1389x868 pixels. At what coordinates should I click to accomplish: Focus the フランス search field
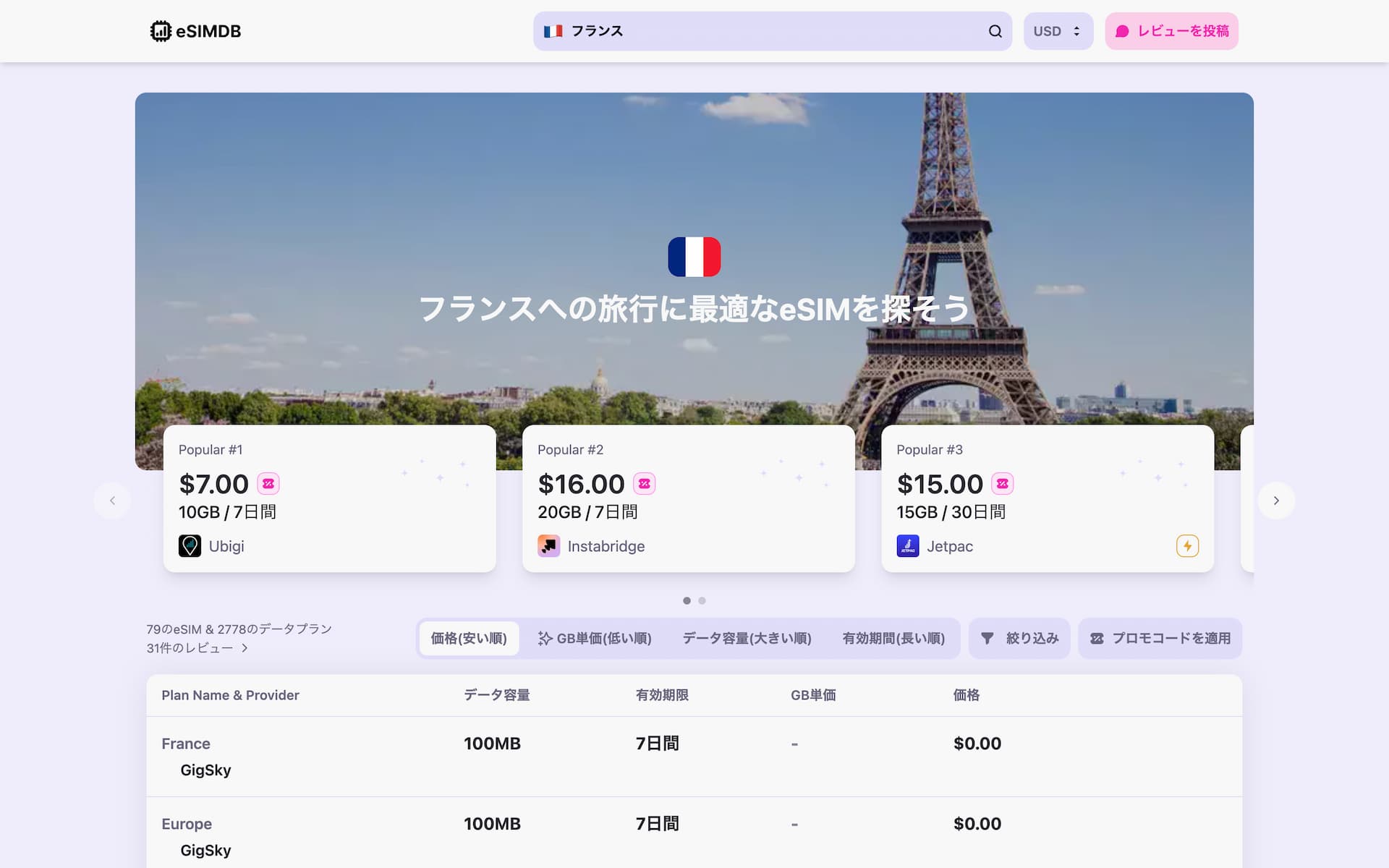tap(772, 31)
